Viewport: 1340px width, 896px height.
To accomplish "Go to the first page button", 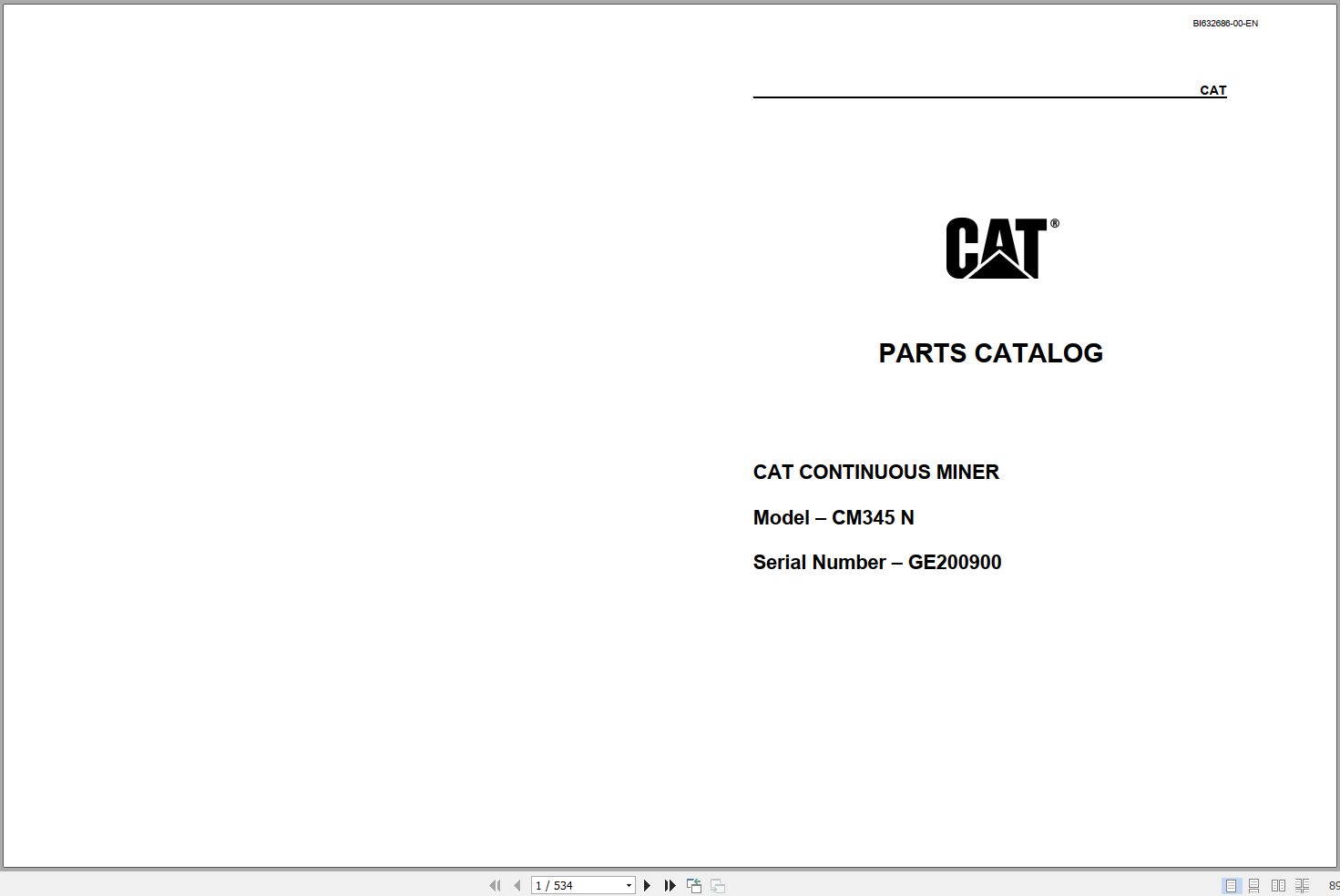I will [495, 885].
